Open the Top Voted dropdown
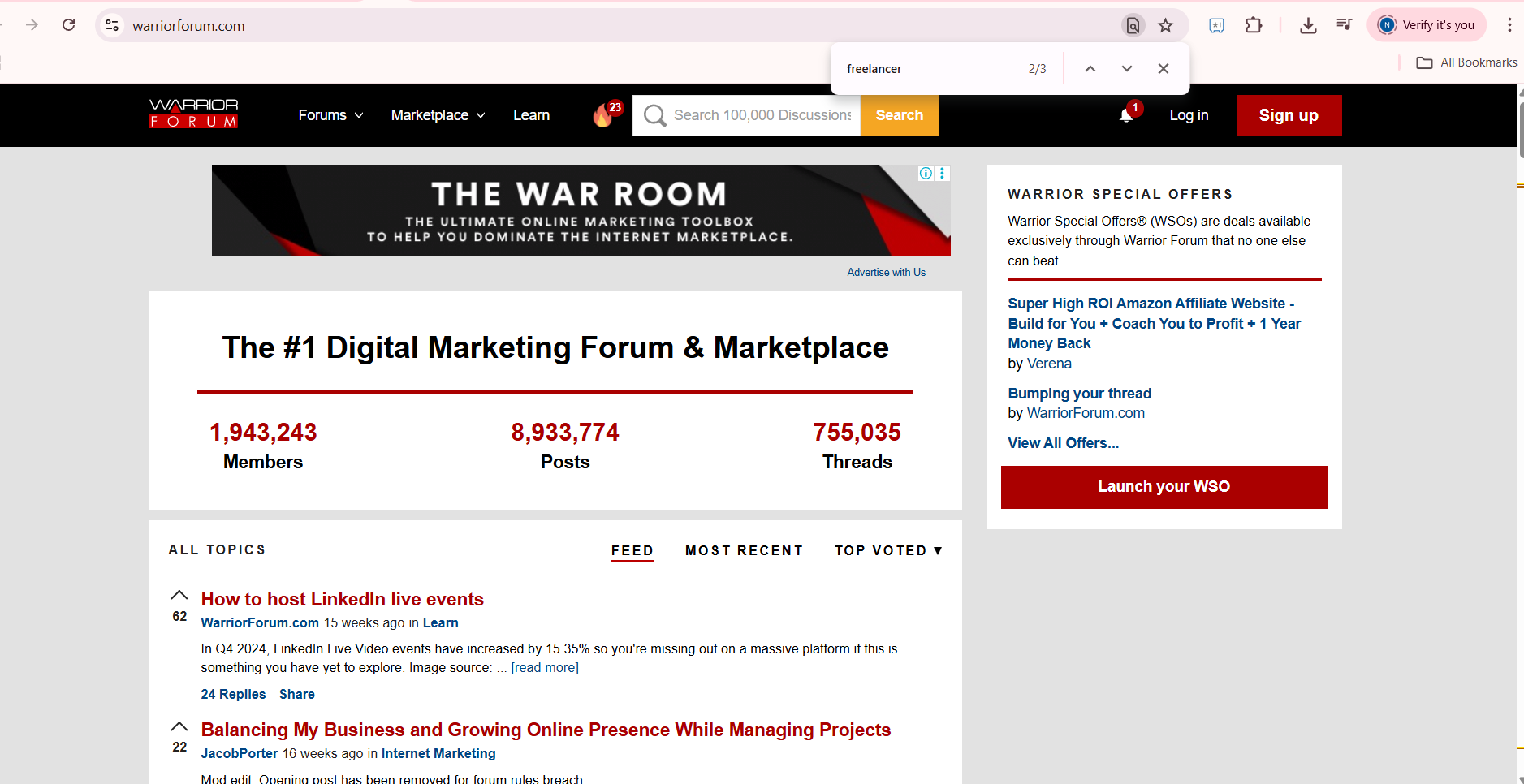This screenshot has height=784, width=1524. [888, 550]
